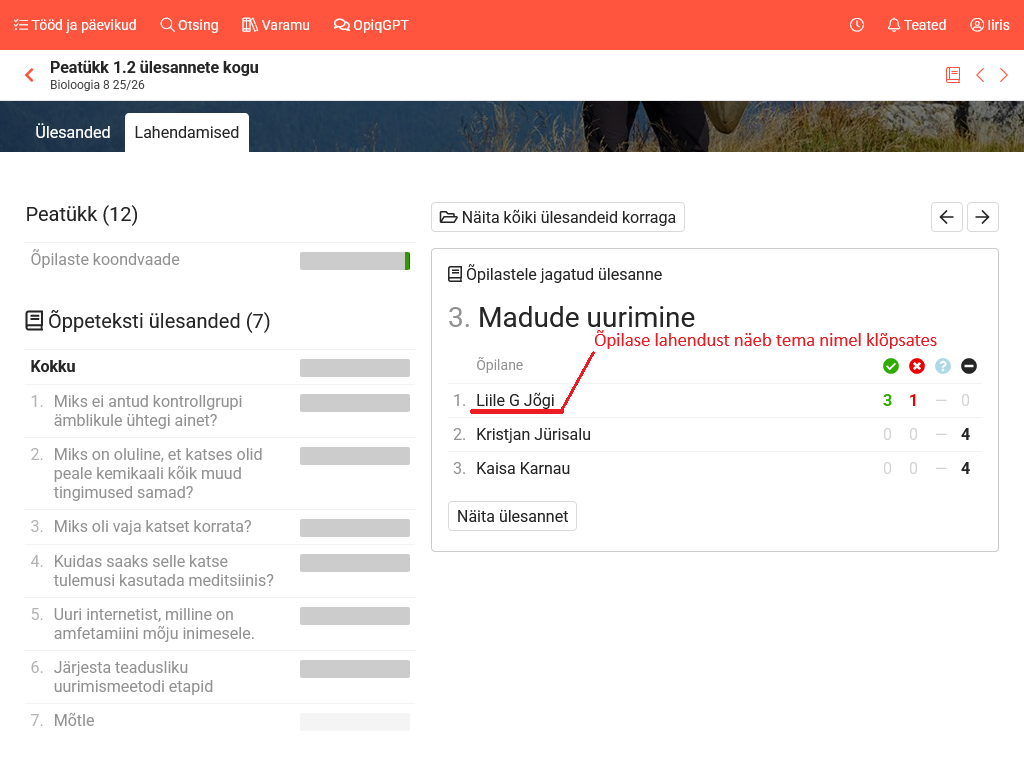Screen dimensions: 1024x768
Task: Open Tööd ja päevikud menu
Action: 75,25
